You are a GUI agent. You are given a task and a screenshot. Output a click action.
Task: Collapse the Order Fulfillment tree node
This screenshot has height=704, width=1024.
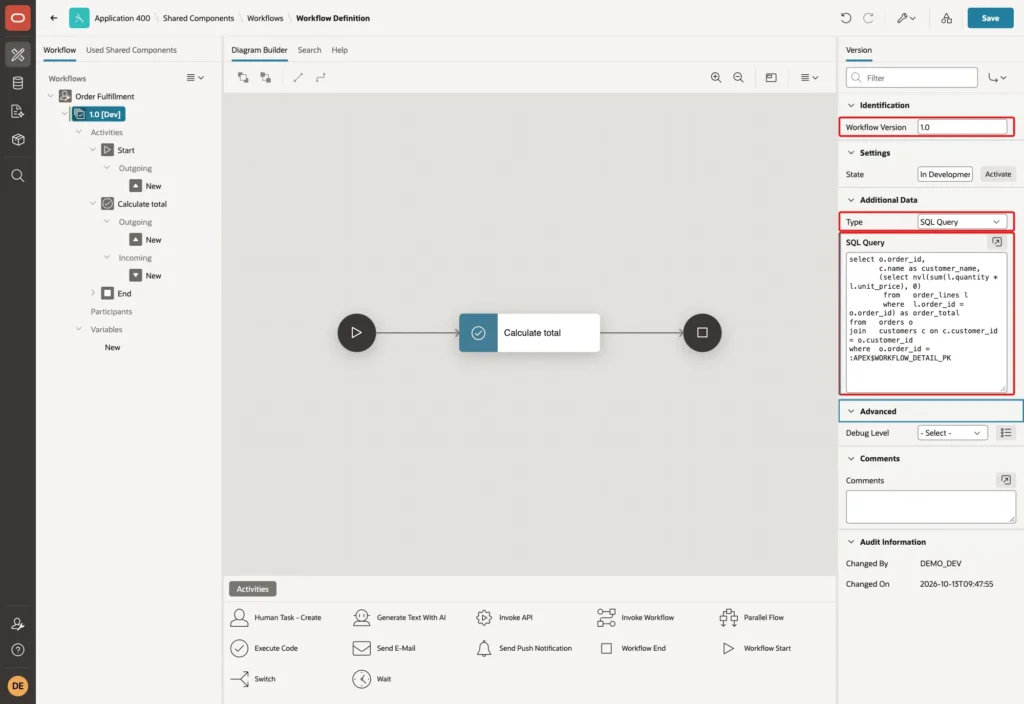(x=50, y=96)
